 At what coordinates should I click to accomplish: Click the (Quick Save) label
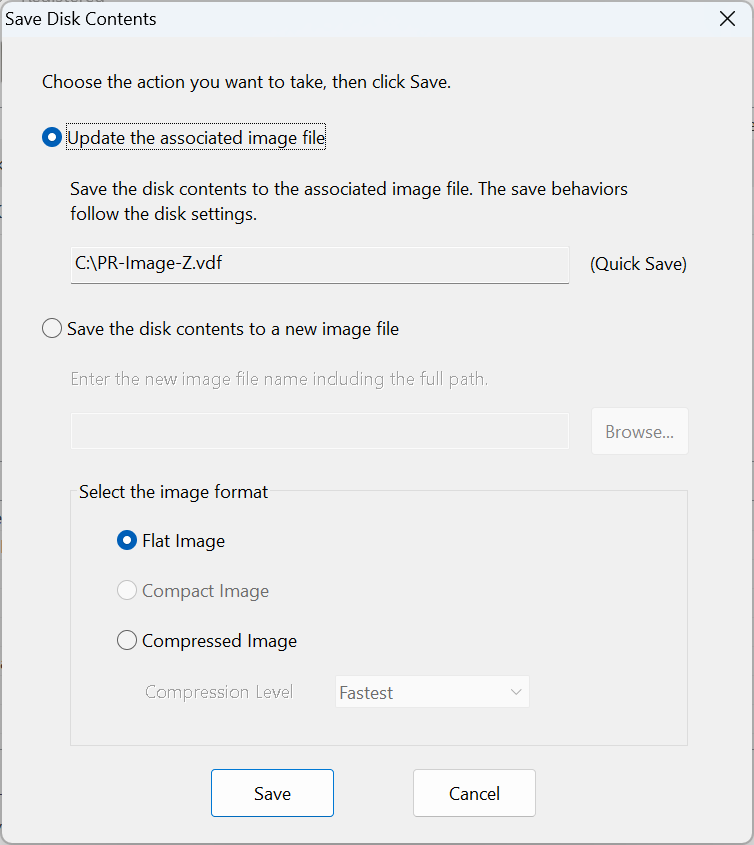(638, 264)
